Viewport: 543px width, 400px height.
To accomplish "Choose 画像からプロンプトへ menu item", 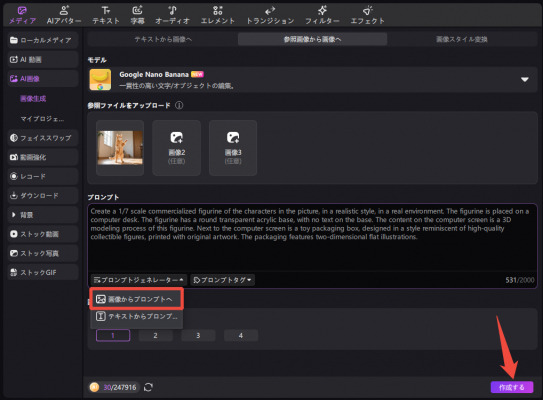I will click(x=136, y=299).
